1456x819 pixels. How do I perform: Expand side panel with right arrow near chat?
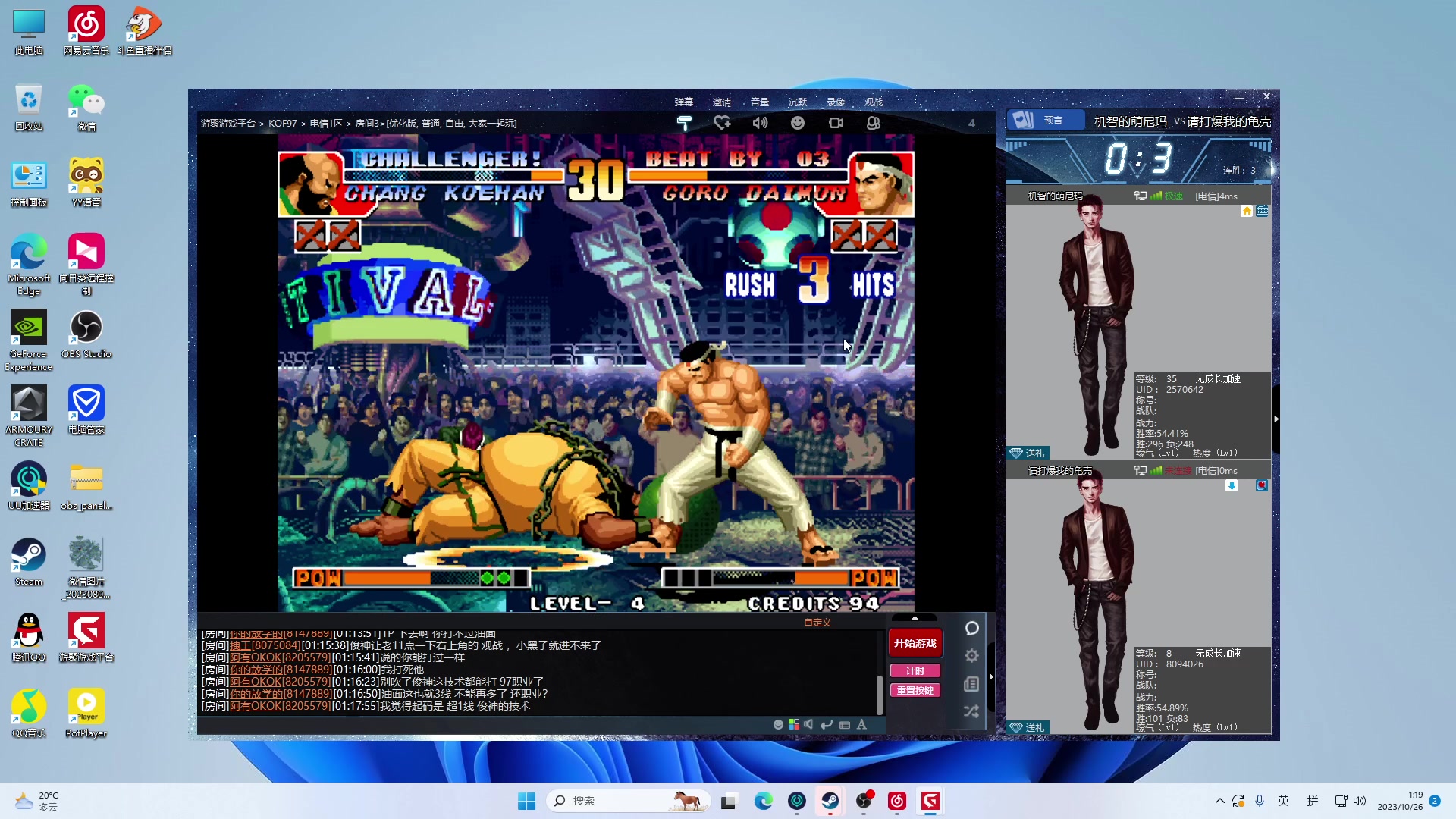(991, 676)
